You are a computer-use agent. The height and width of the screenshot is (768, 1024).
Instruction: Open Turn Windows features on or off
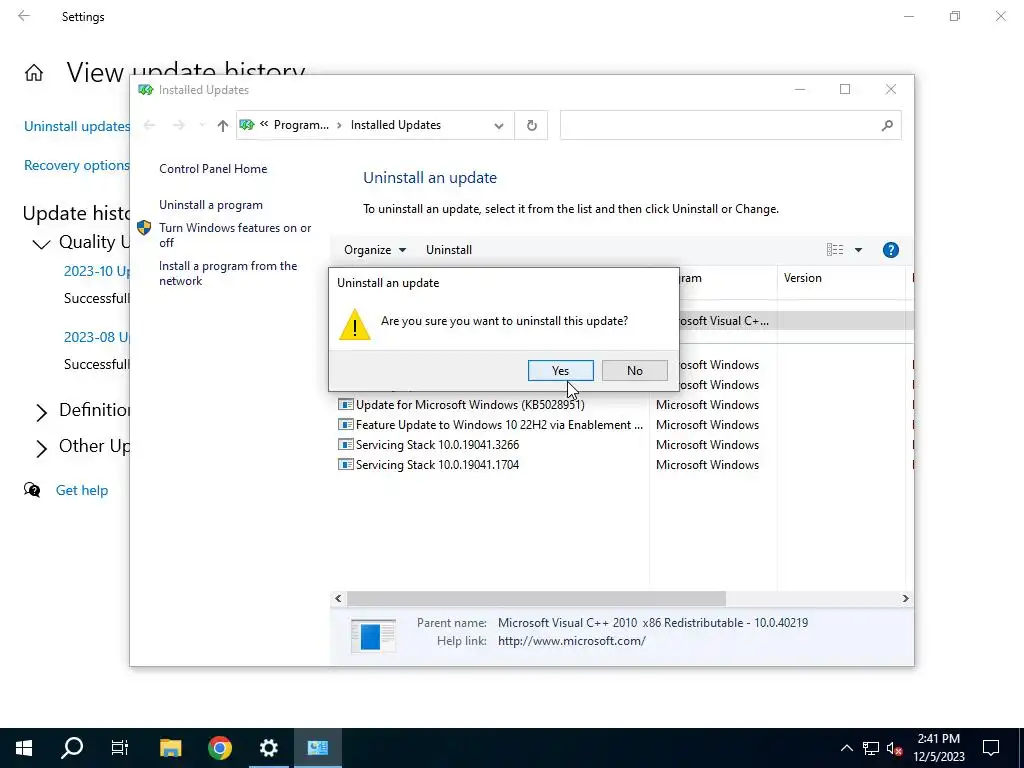[235, 235]
